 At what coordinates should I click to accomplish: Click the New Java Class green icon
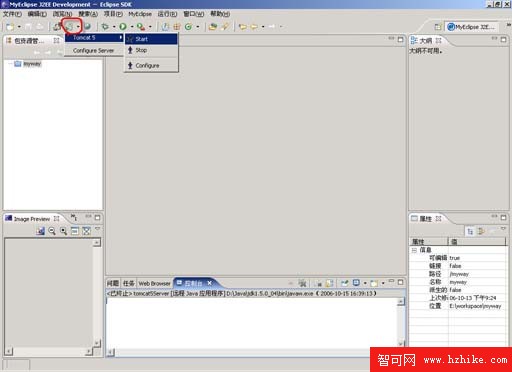click(x=188, y=27)
